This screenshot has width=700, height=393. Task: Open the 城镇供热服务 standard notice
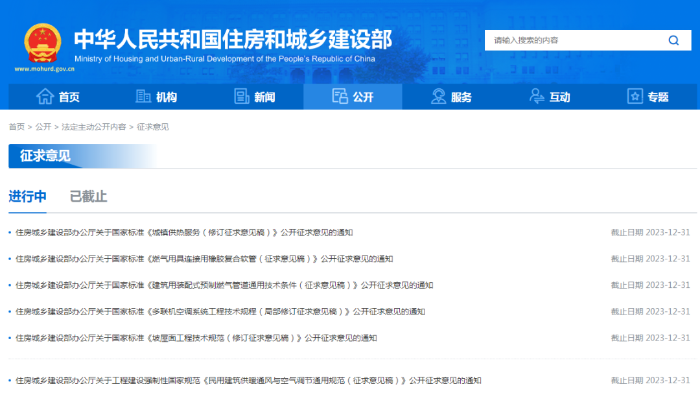[184, 232]
